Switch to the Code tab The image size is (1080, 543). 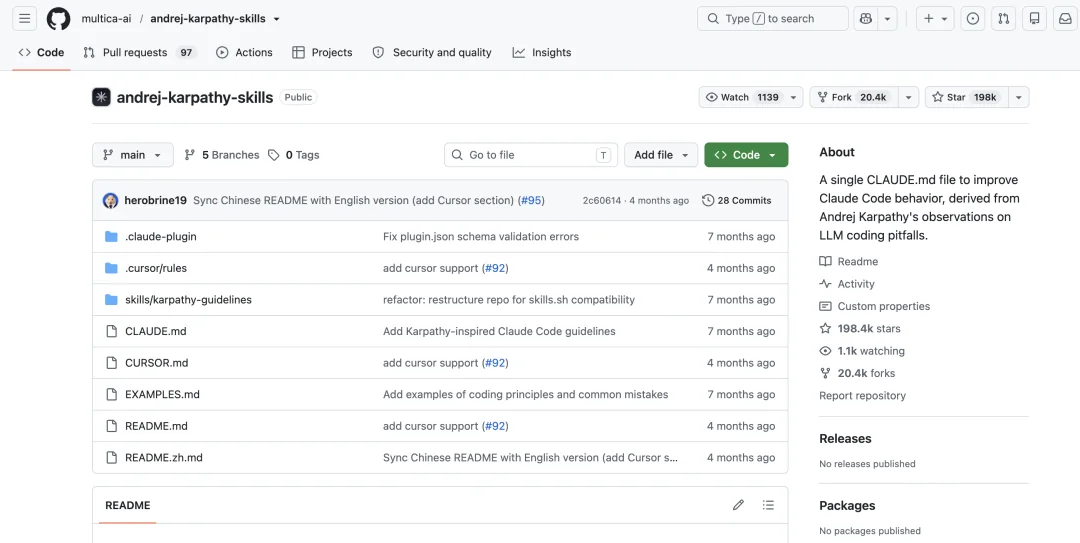pos(41,52)
